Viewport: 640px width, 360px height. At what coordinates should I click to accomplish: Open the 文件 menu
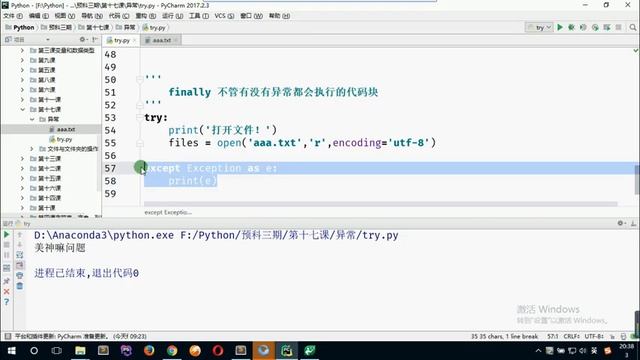pyautogui.click(x=13, y=16)
